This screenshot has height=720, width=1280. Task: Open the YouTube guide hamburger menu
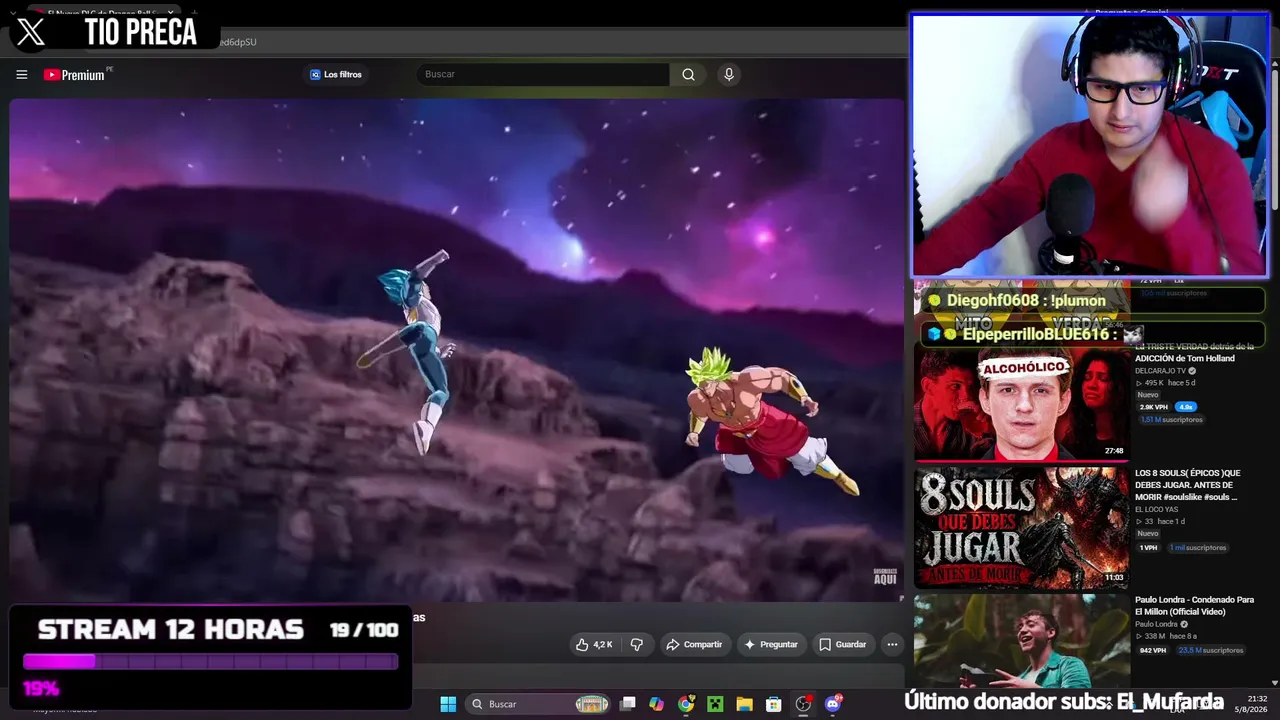pyautogui.click(x=21, y=74)
